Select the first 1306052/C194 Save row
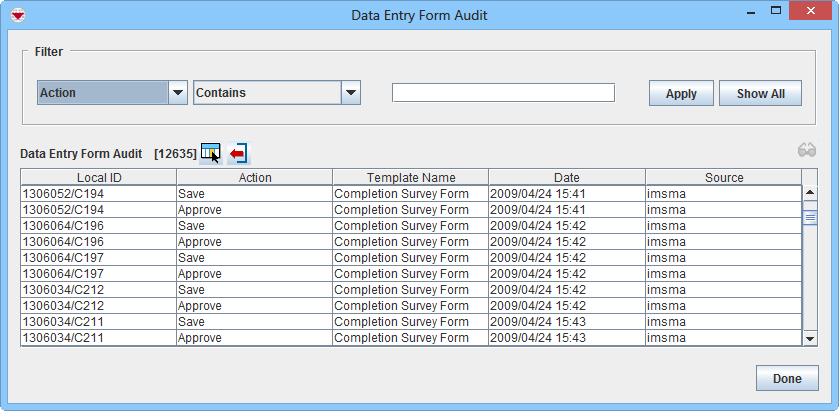This screenshot has width=839, height=411. [x=99, y=194]
